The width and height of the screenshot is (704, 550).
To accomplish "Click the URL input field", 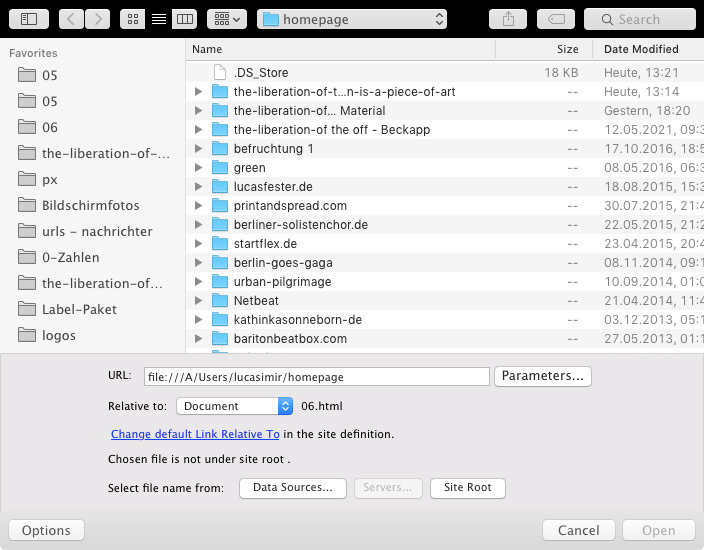I will click(317, 377).
